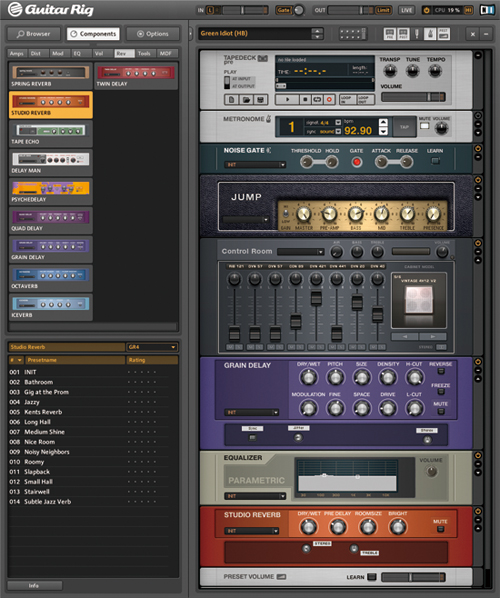Screen dimensions: 500x598
Task: Open the Grain Delay preset dropdown
Action: pos(252,413)
